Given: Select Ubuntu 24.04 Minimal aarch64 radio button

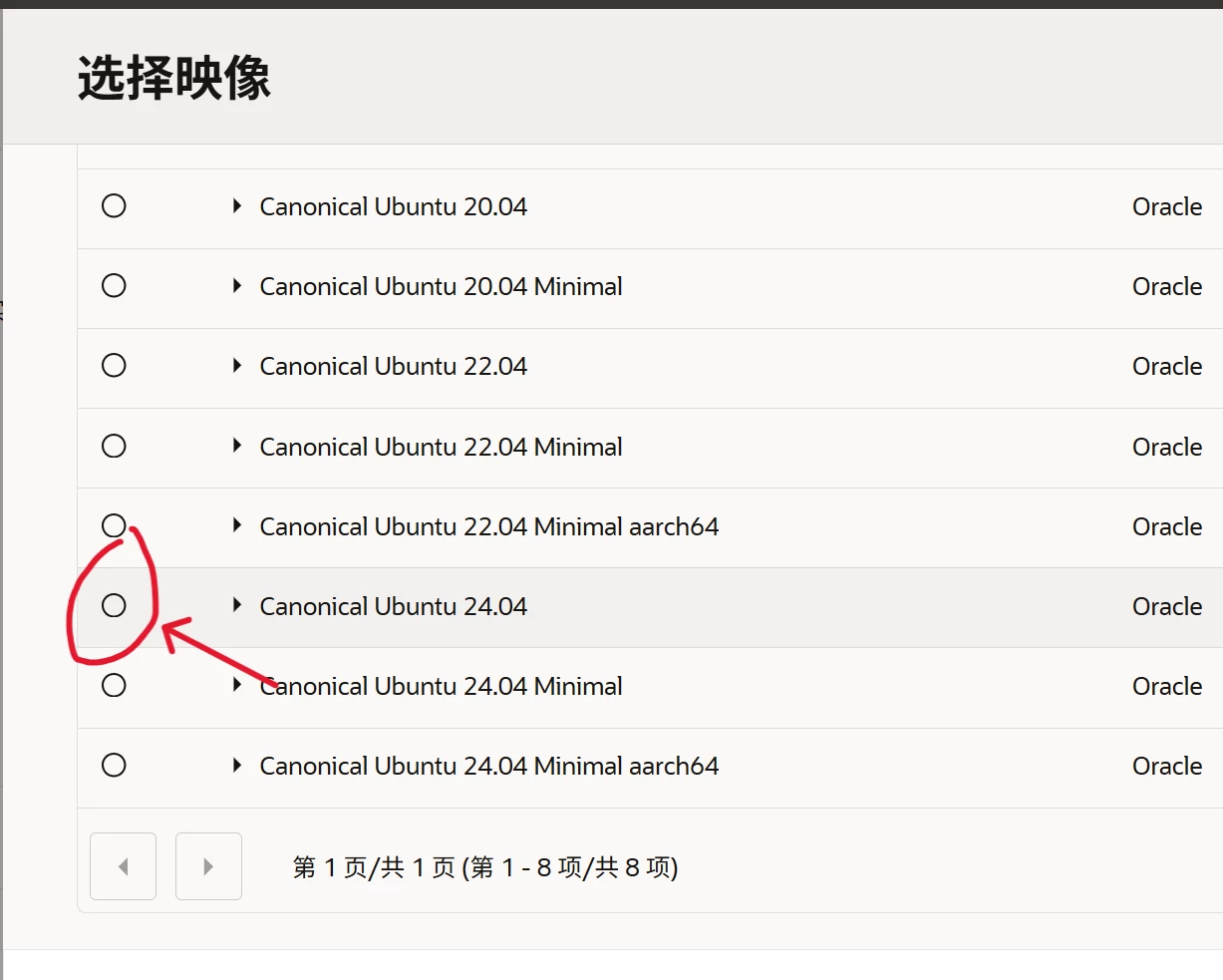Looking at the screenshot, I should 114,765.
